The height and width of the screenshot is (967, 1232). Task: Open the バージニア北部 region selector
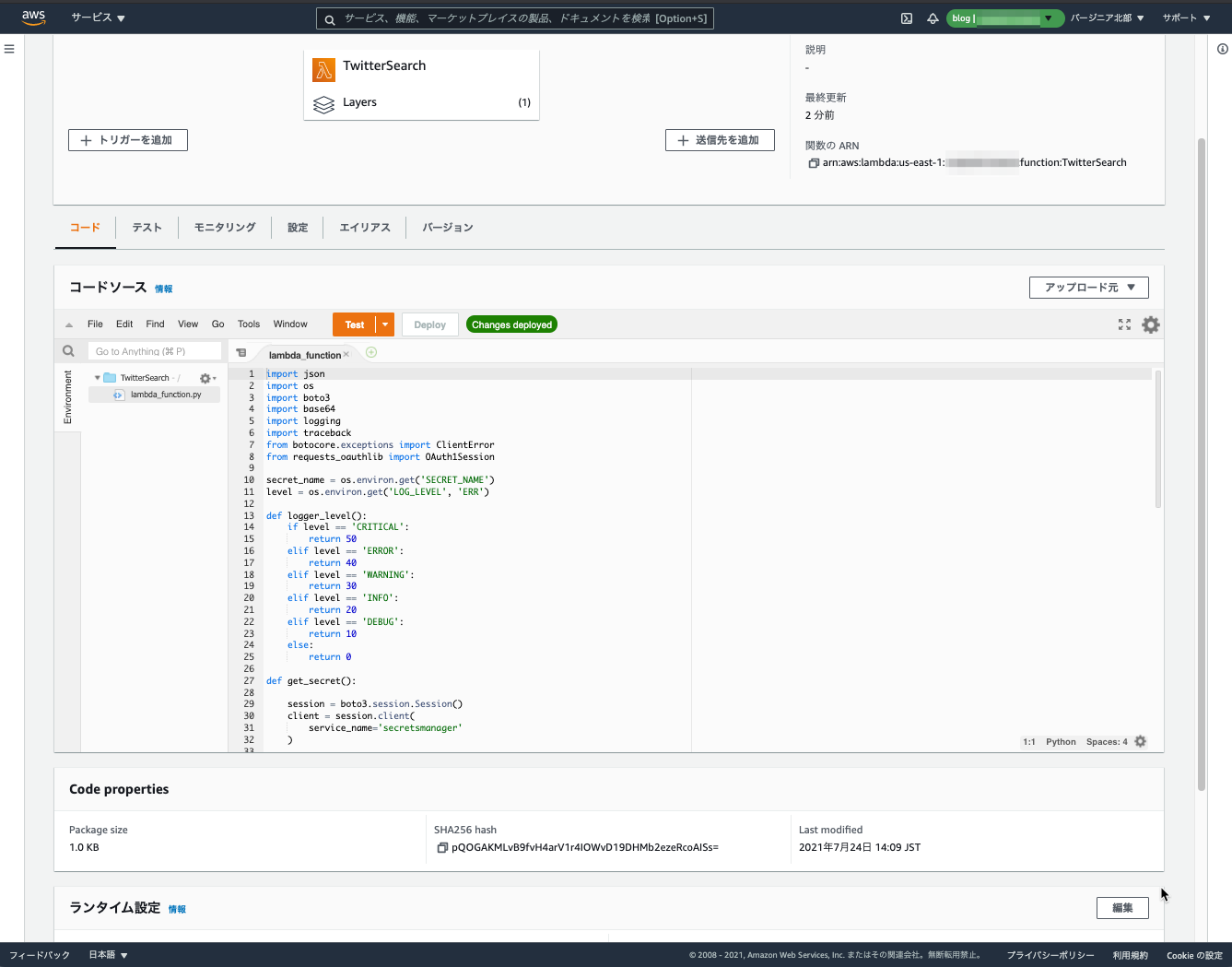[1107, 18]
